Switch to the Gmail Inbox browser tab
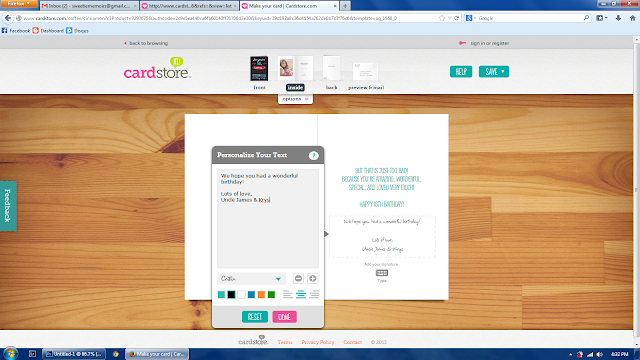Image resolution: width=640 pixels, height=360 pixels. (x=89, y=6)
